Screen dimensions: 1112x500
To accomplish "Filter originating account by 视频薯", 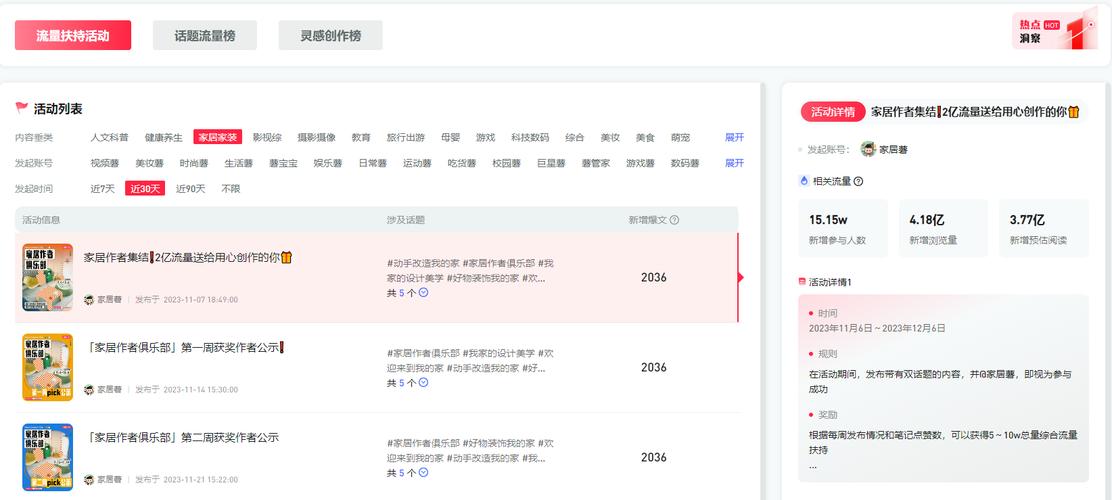I will [x=104, y=163].
